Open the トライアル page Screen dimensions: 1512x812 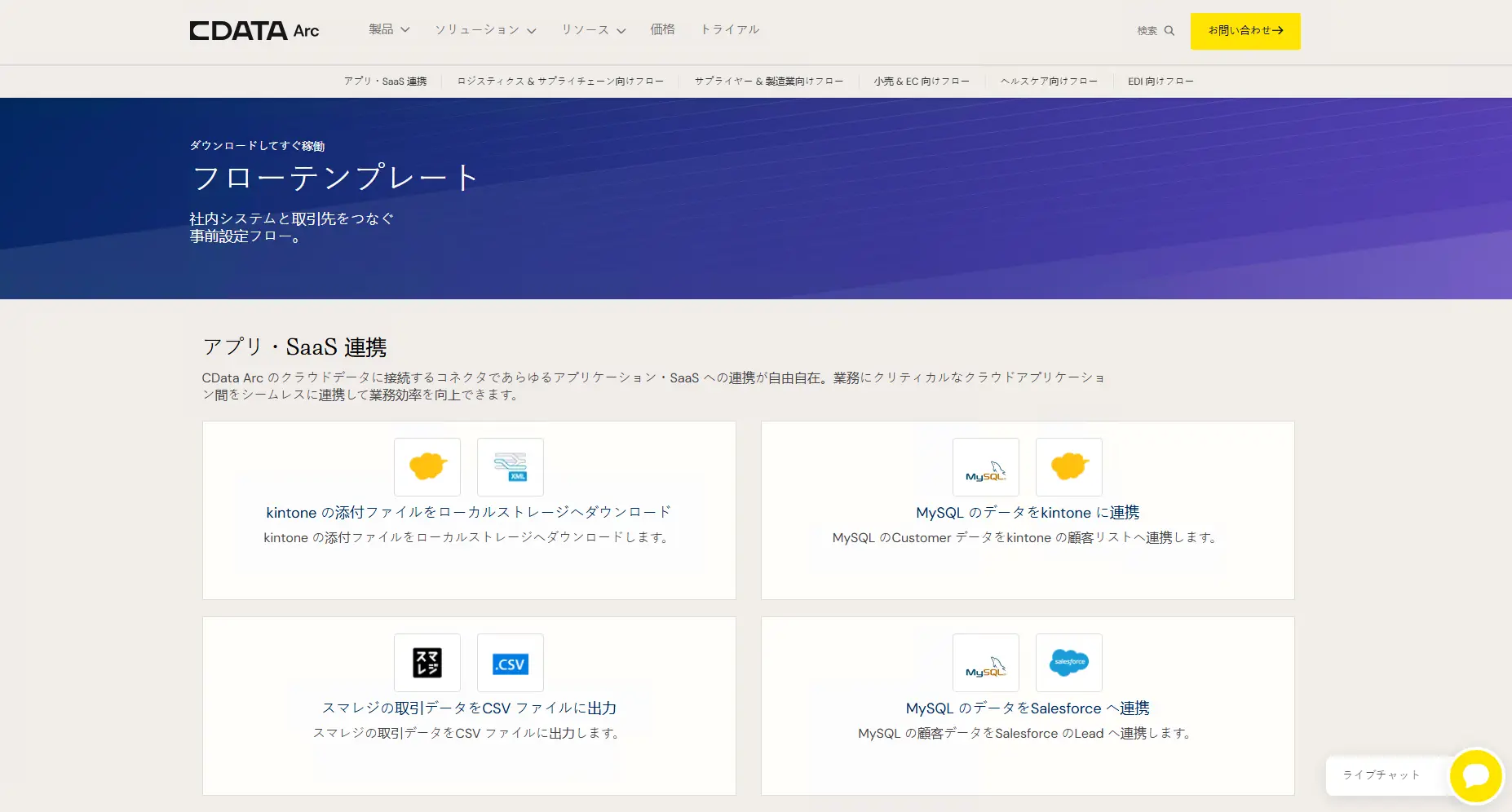click(x=730, y=29)
